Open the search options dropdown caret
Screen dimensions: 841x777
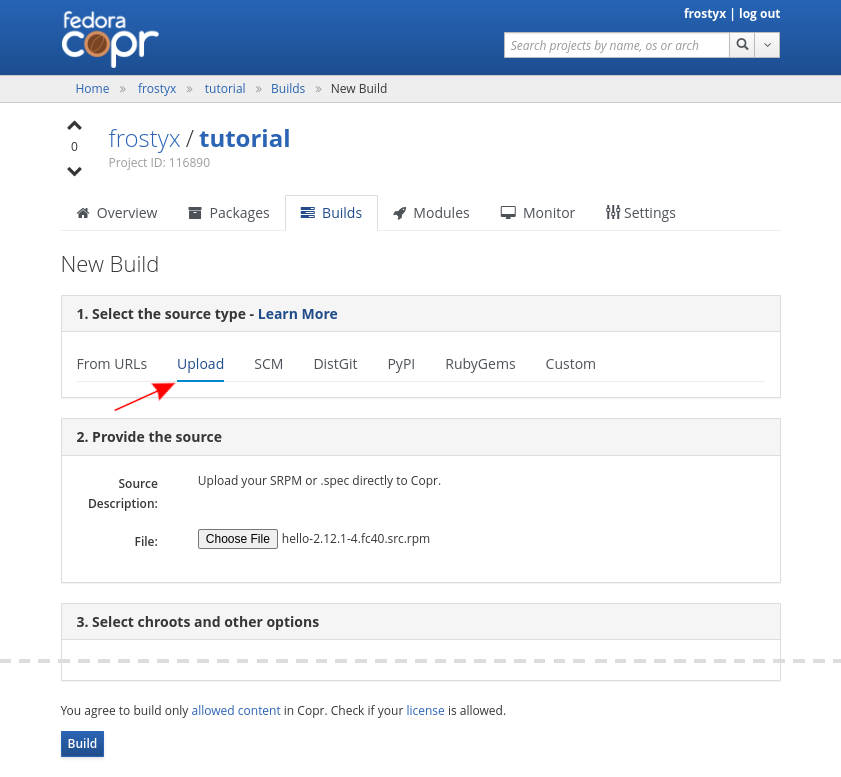pyautogui.click(x=767, y=45)
